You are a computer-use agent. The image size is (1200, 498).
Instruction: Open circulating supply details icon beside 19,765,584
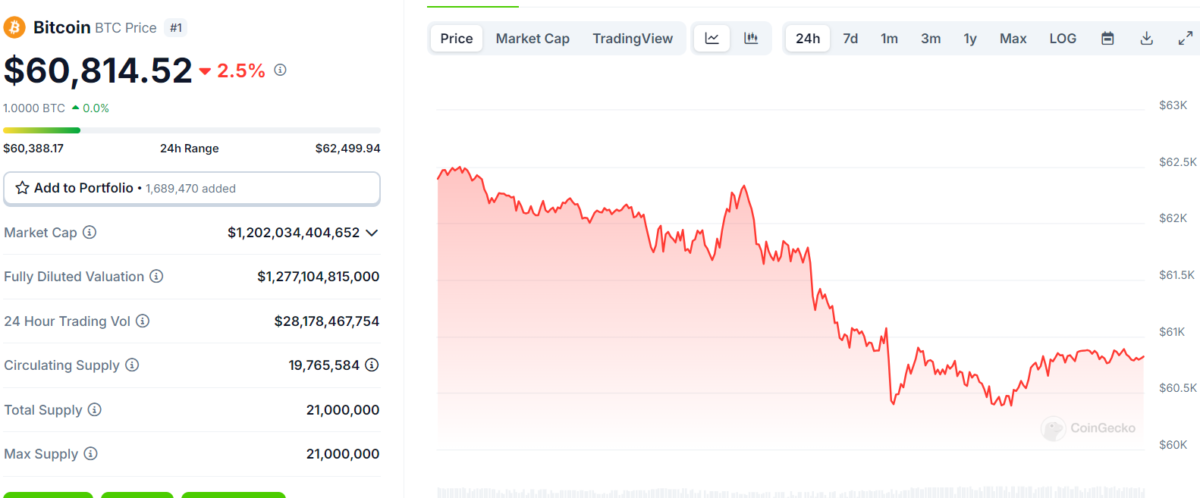click(x=372, y=365)
